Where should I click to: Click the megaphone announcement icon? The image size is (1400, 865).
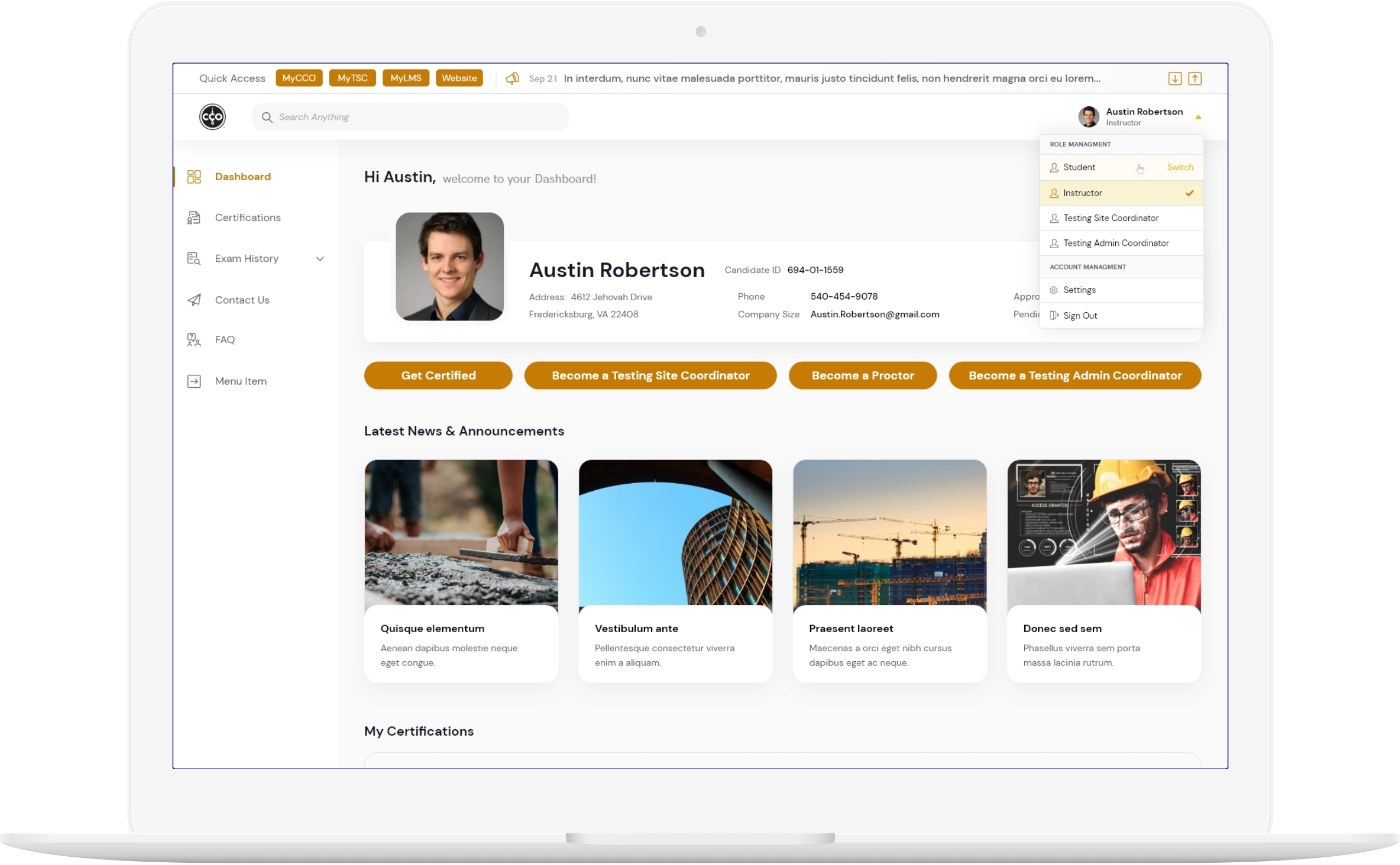click(x=513, y=78)
